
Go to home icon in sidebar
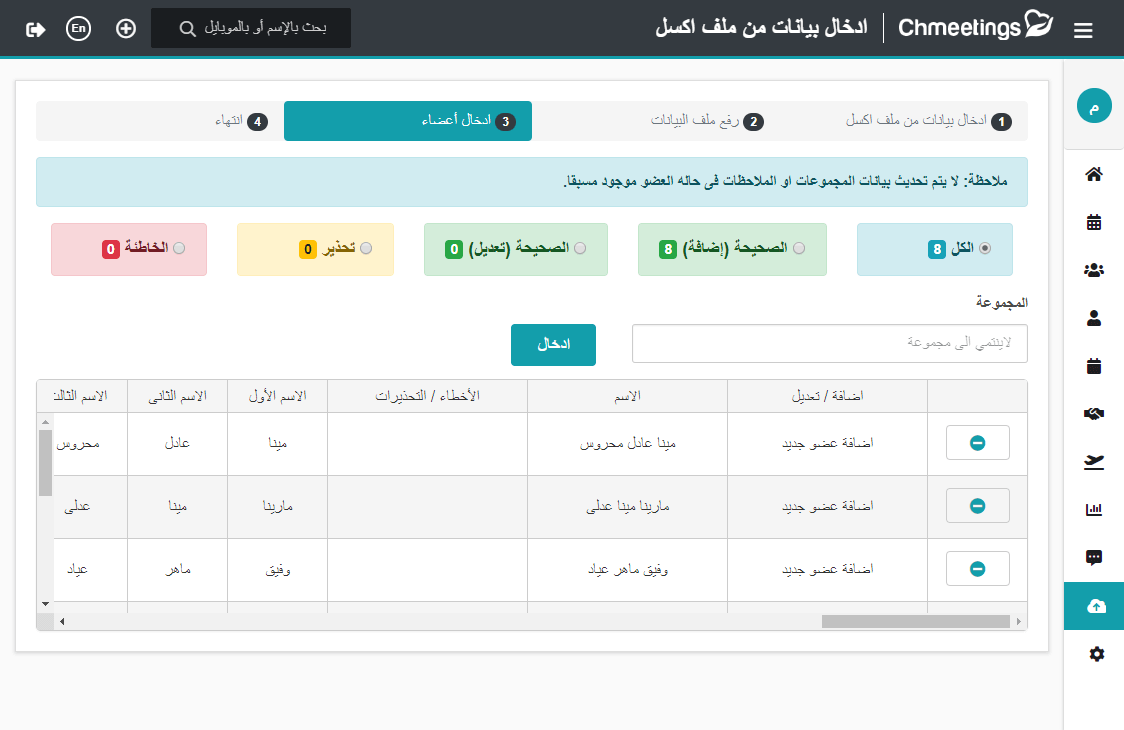[1094, 174]
